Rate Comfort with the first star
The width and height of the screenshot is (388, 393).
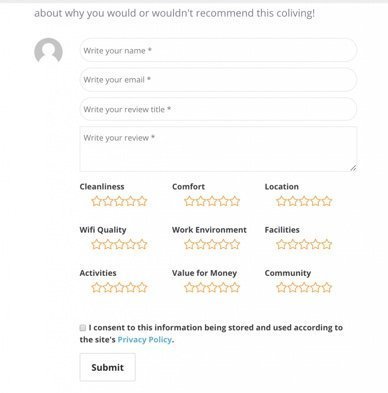coord(189,201)
